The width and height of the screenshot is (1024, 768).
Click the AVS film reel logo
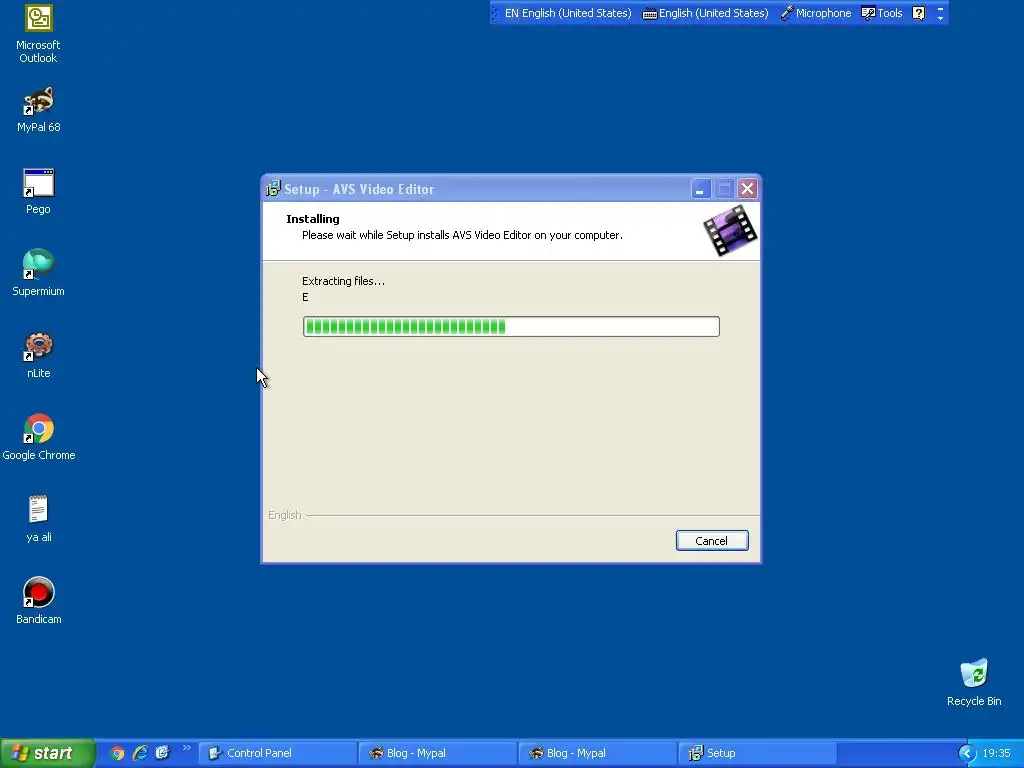[730, 230]
